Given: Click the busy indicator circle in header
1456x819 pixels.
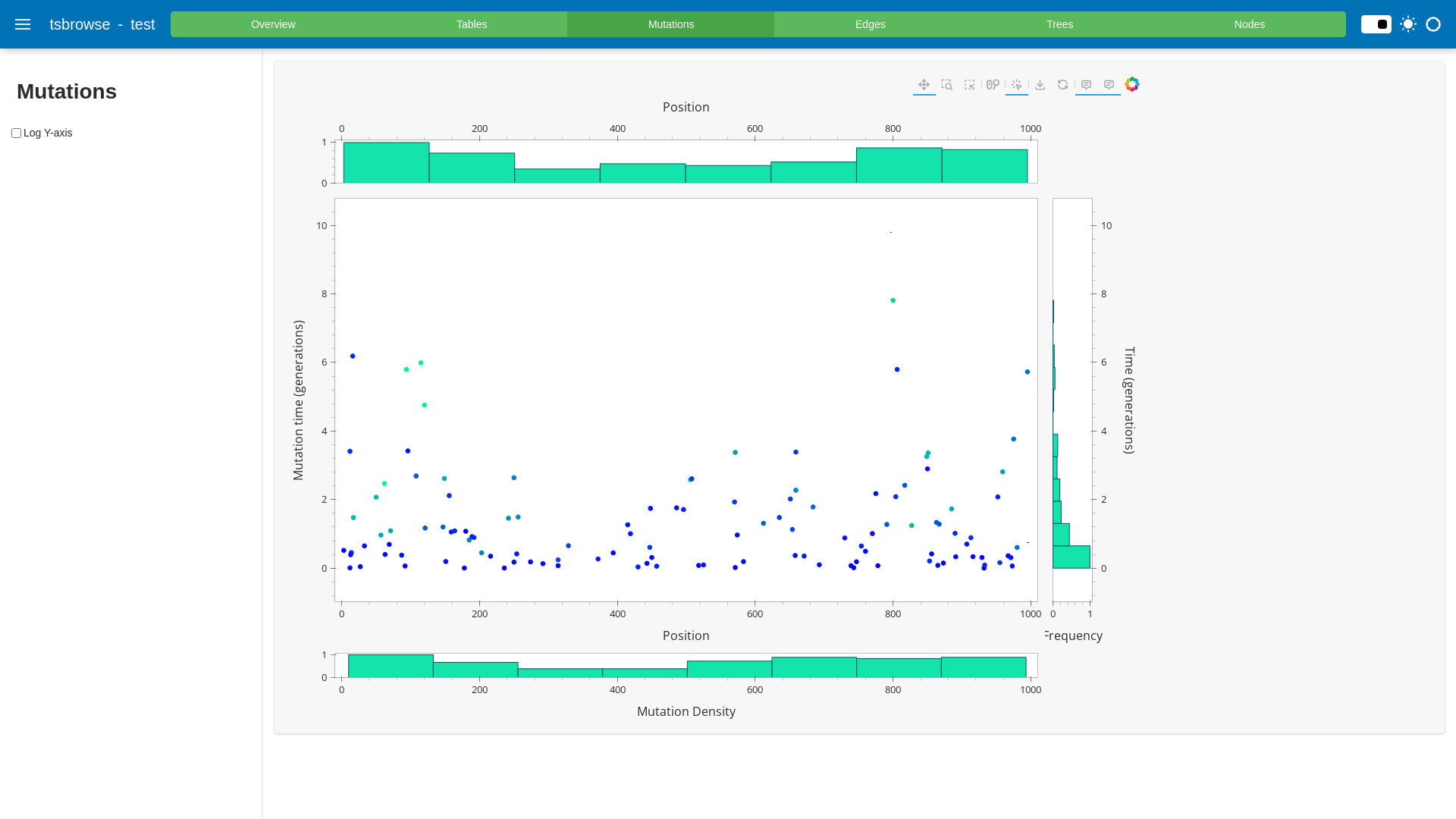Looking at the screenshot, I should pyautogui.click(x=1432, y=24).
